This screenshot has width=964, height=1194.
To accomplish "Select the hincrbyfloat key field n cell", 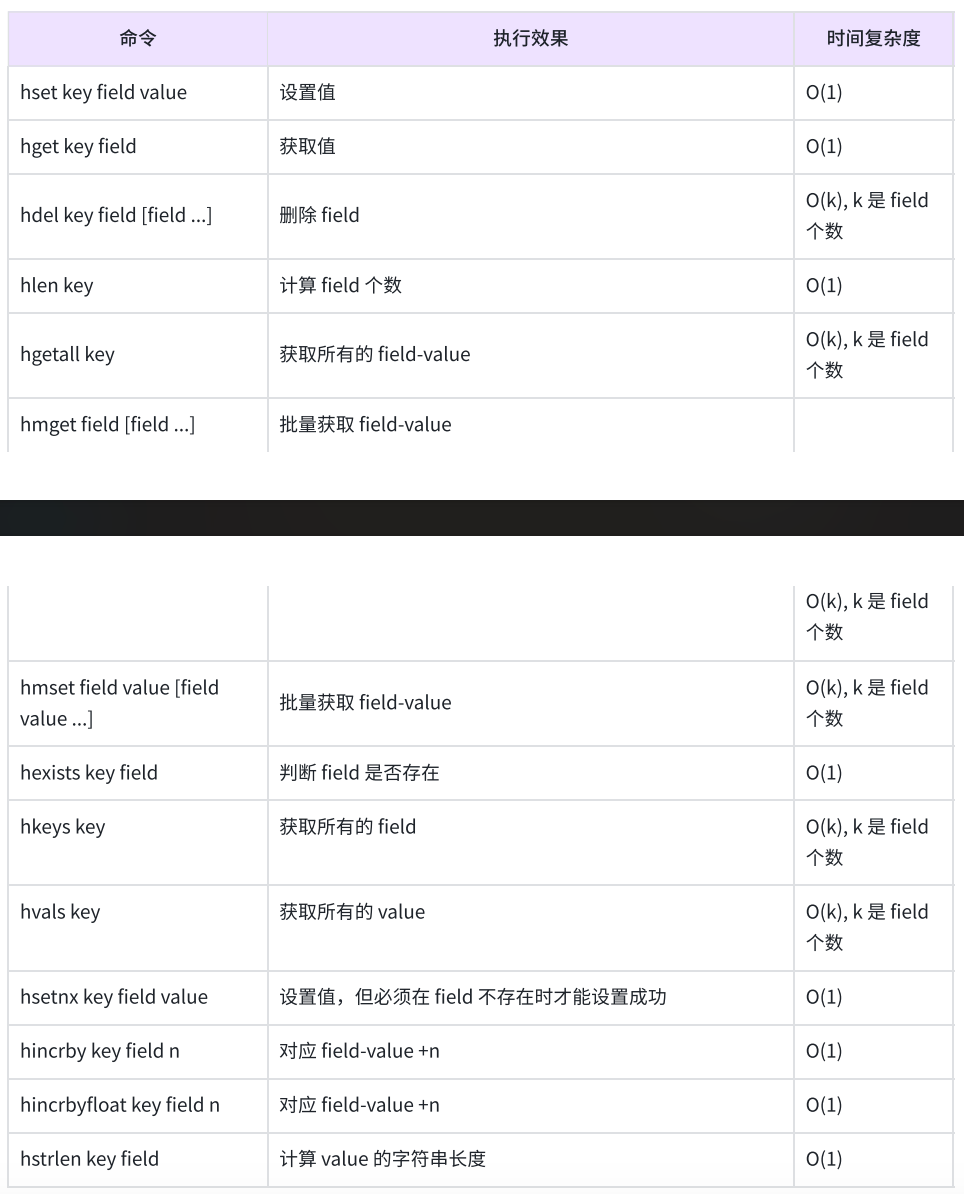I will click(x=138, y=1106).
